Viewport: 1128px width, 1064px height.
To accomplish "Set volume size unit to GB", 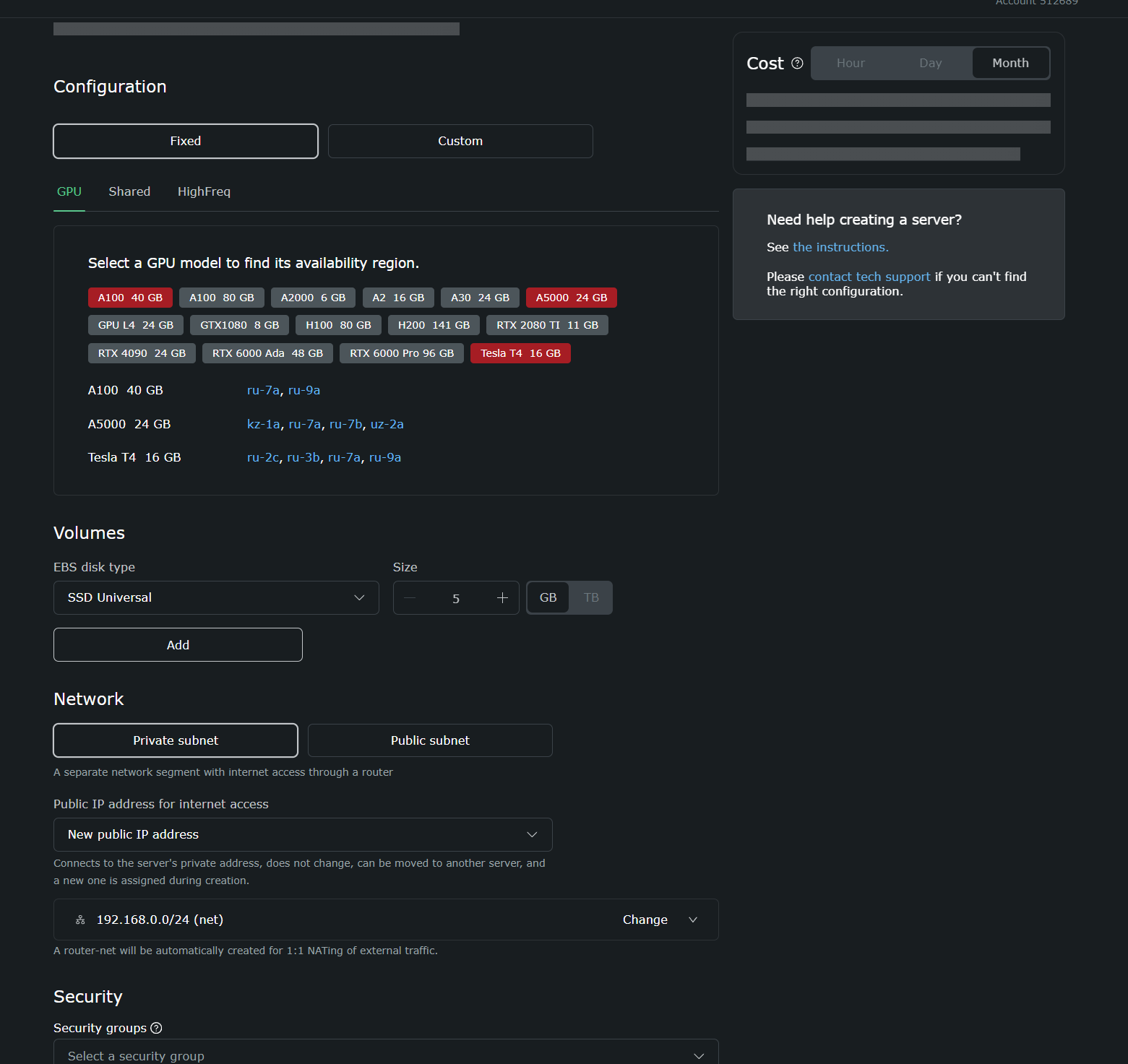I will (x=548, y=598).
